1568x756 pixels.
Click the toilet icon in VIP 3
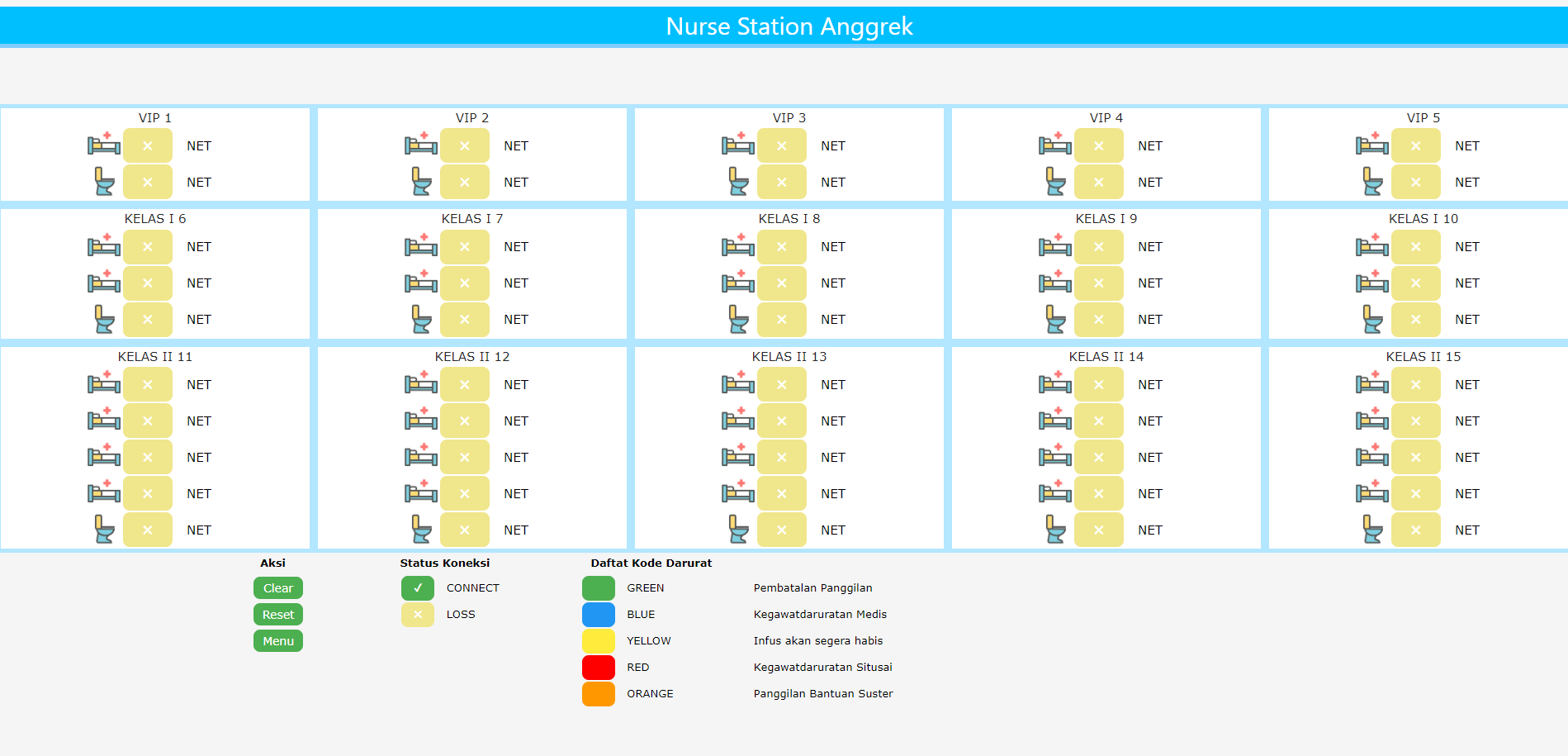tap(738, 182)
